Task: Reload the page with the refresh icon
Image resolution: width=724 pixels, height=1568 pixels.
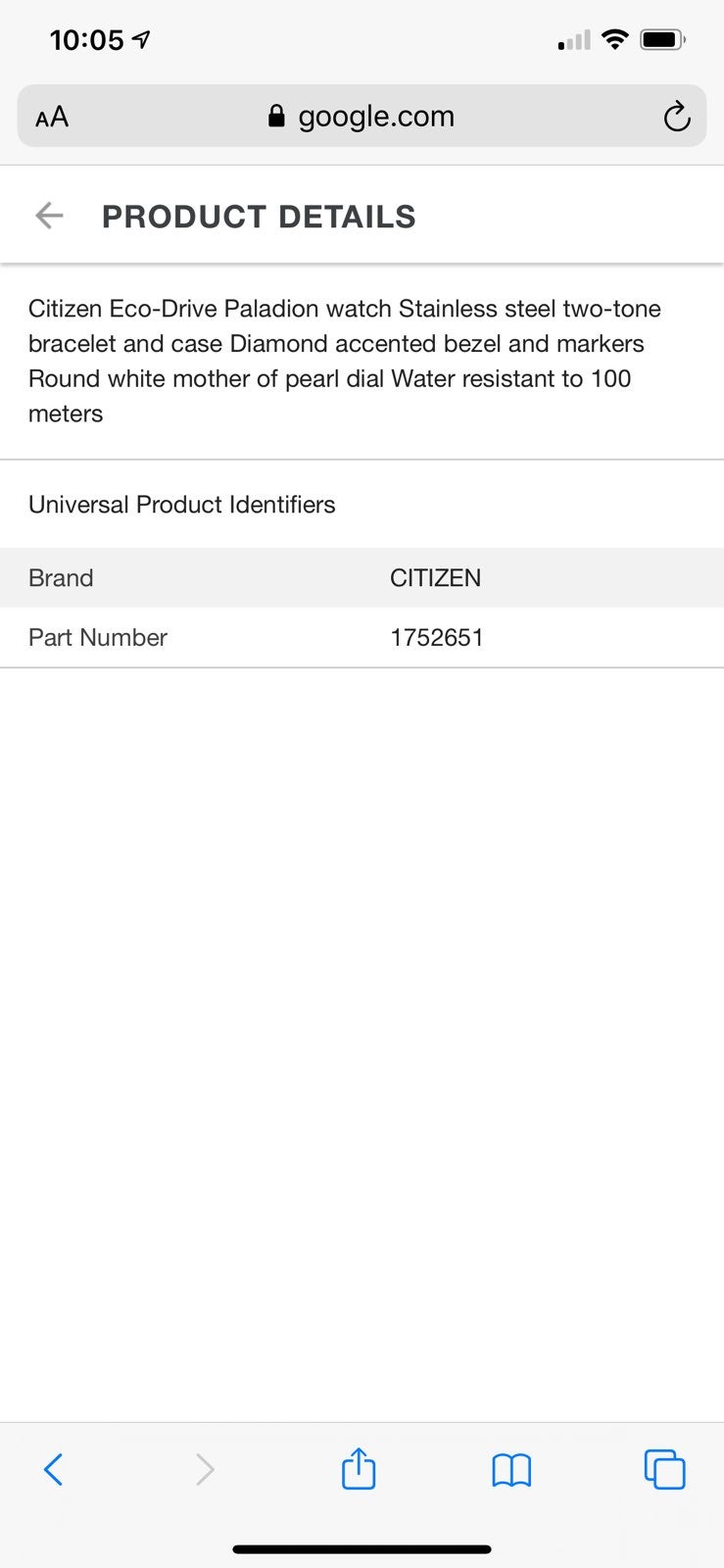Action: coord(676,117)
